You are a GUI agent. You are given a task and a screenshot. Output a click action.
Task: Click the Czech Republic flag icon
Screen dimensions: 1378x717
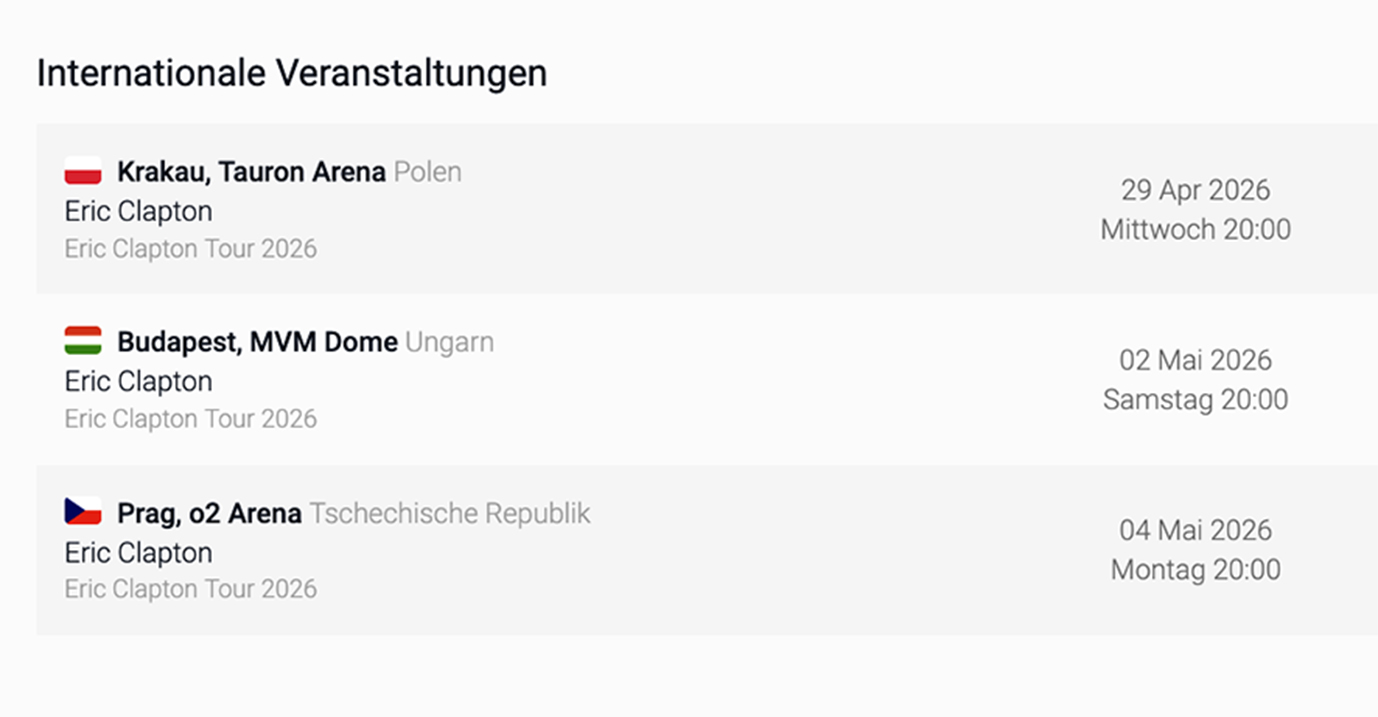tap(83, 512)
